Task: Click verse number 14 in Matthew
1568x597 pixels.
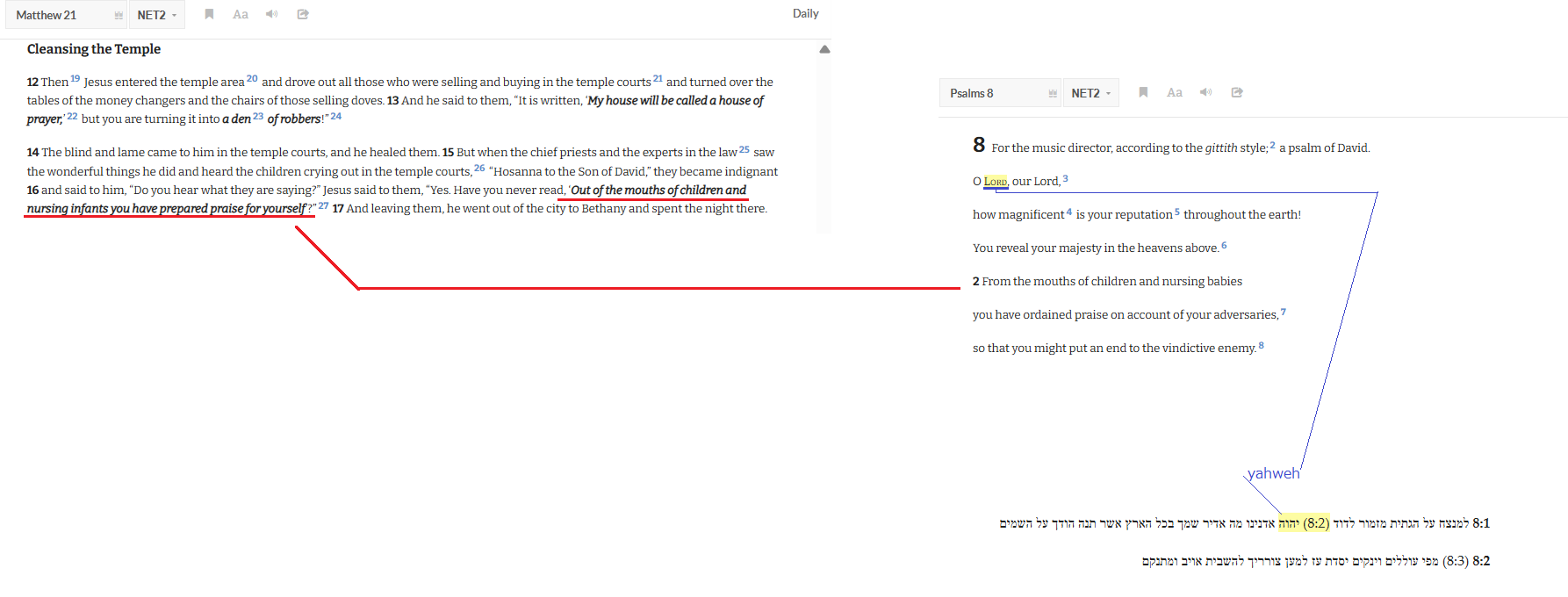Action: pyautogui.click(x=32, y=153)
